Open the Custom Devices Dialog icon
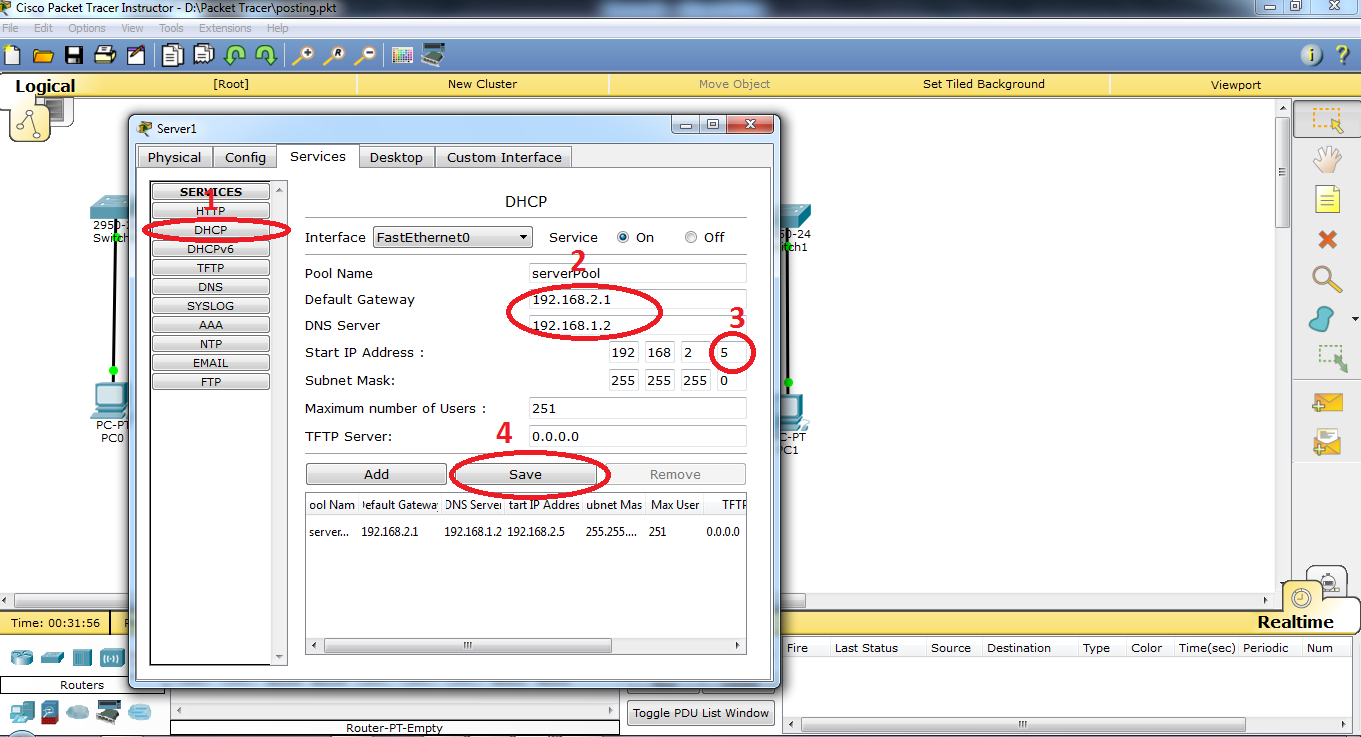1361x737 pixels. tap(433, 54)
